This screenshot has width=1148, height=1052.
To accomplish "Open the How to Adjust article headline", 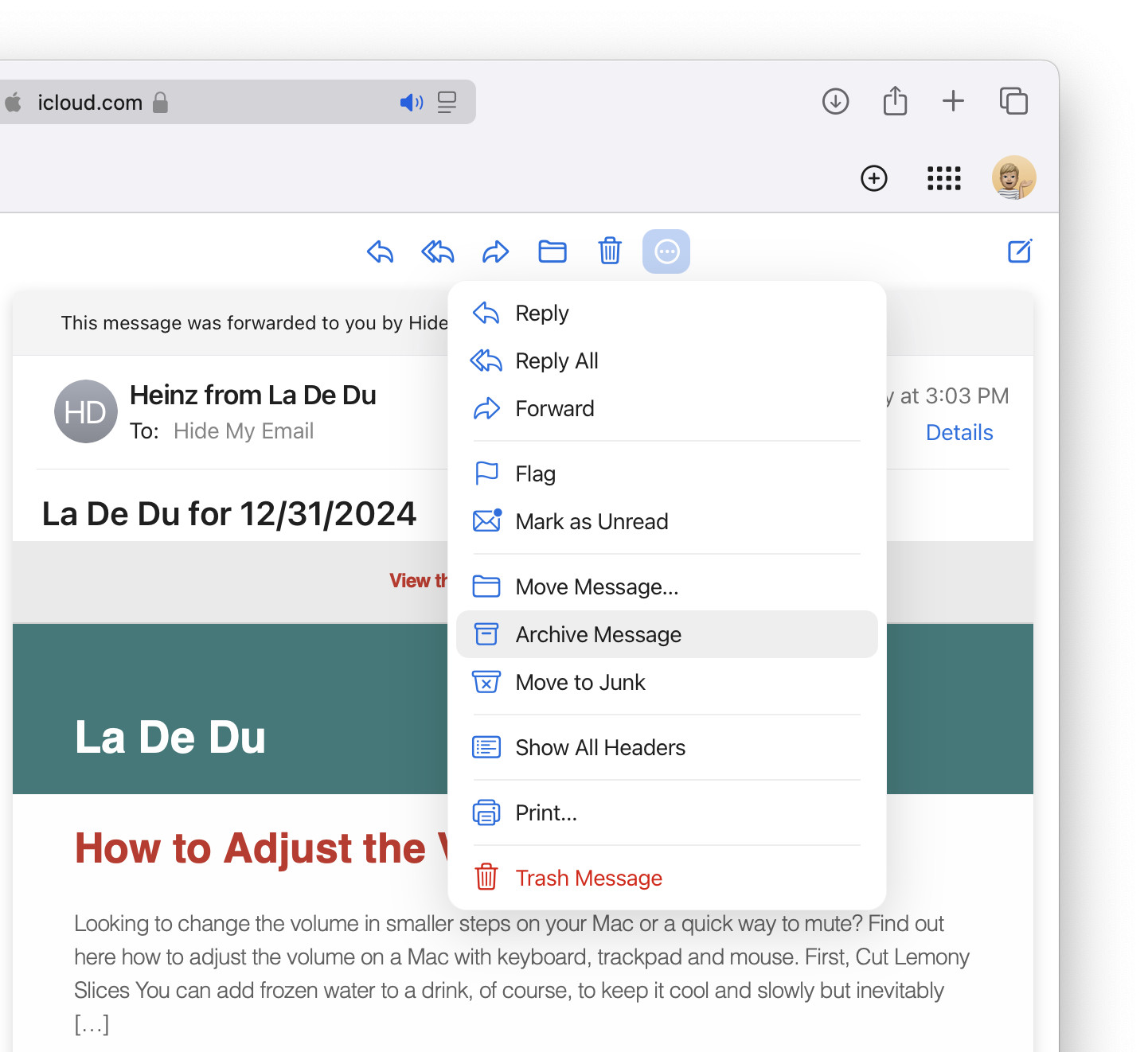I will 261,848.
